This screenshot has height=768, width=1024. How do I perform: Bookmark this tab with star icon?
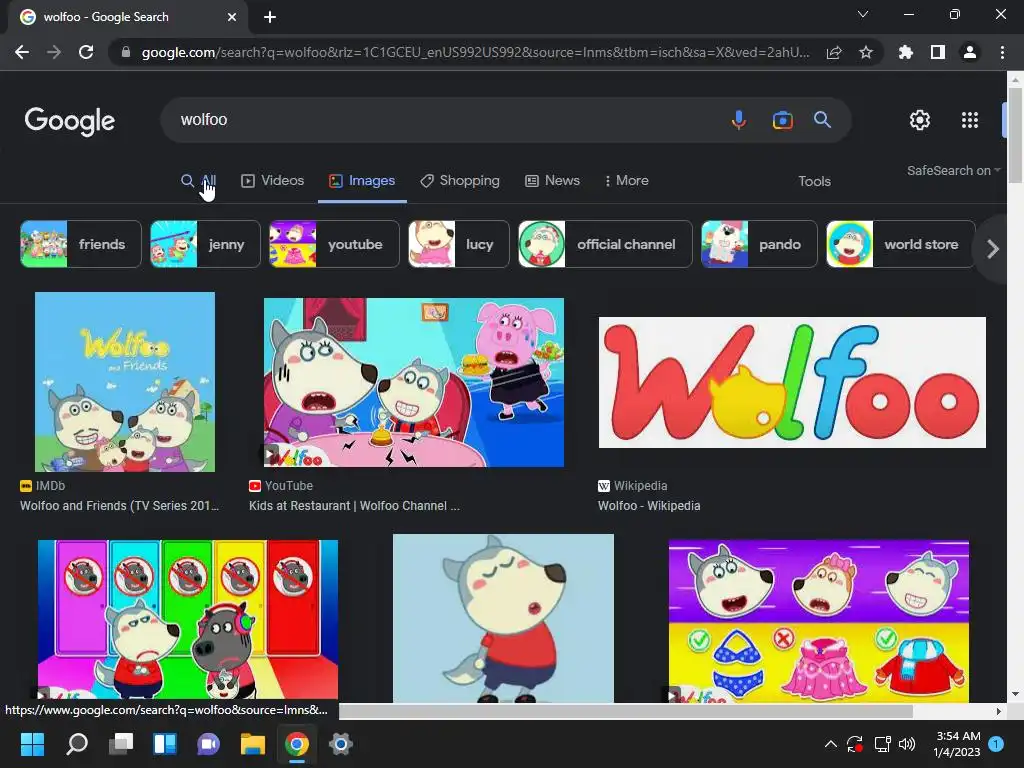coord(866,52)
